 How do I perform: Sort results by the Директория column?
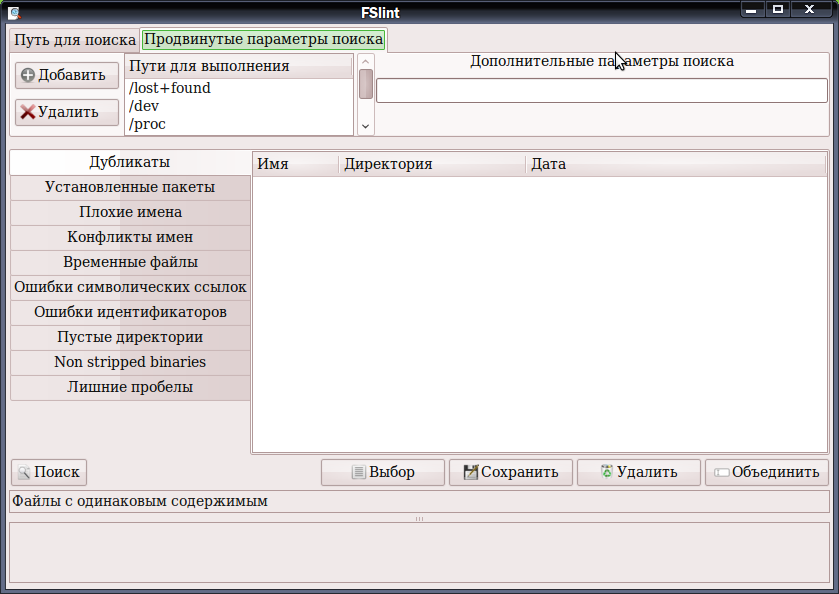click(x=432, y=164)
